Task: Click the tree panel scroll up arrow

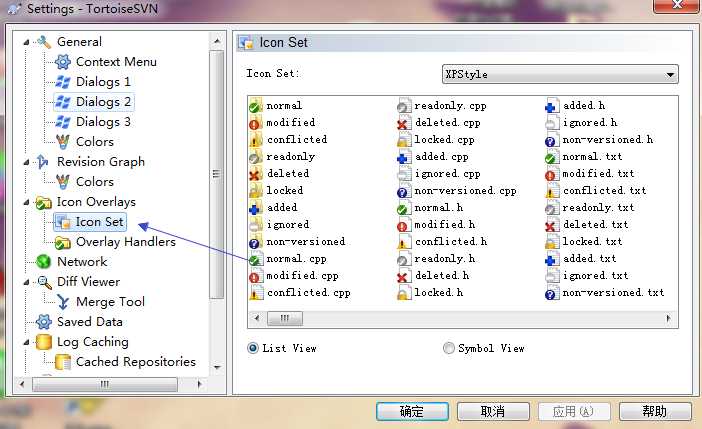Action: pos(217,41)
